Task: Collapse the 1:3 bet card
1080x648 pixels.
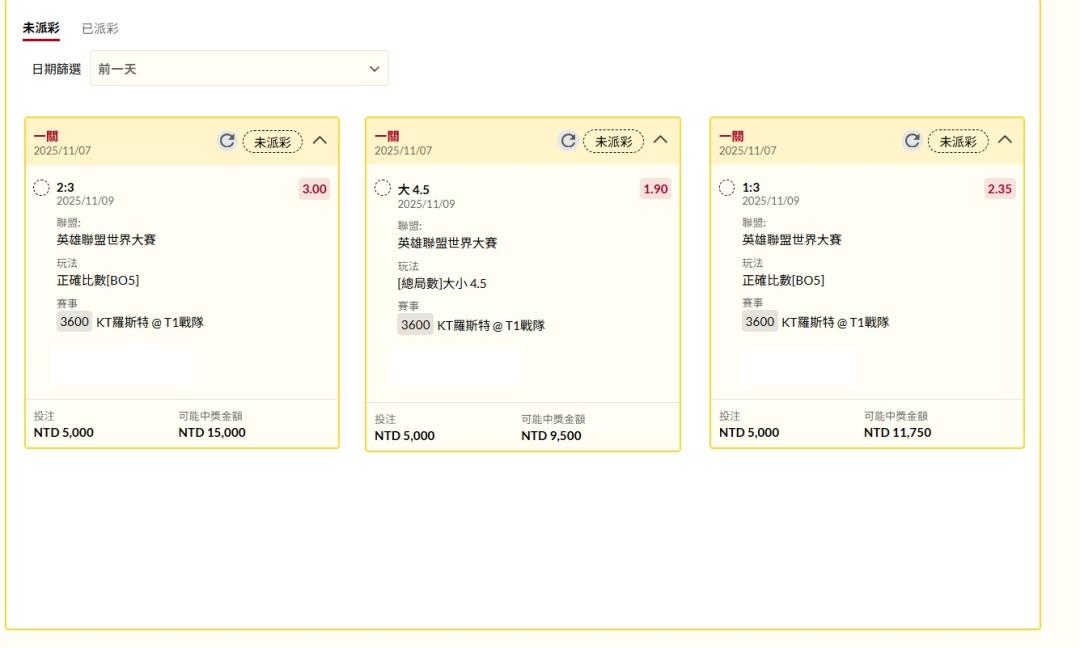Action: (1005, 141)
